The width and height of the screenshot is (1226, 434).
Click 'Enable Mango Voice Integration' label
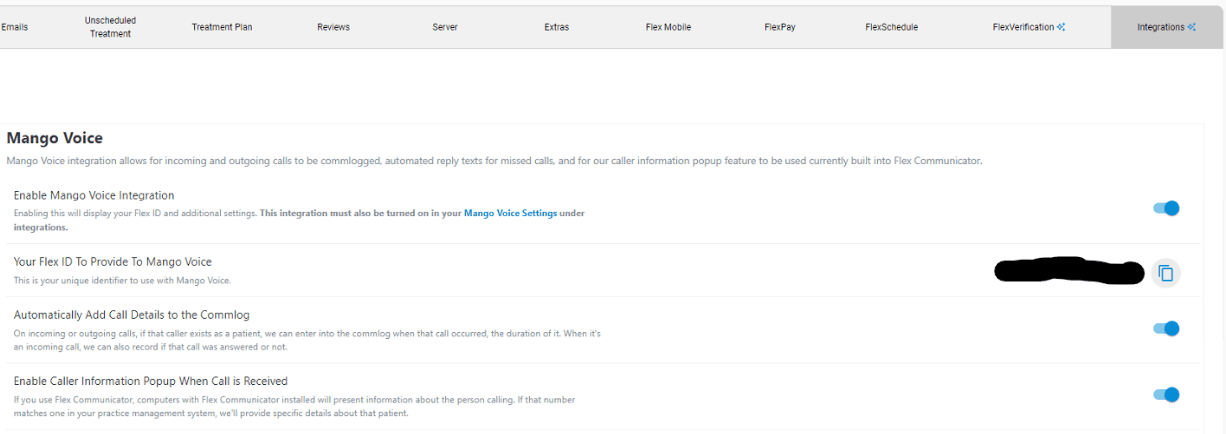click(x=94, y=195)
